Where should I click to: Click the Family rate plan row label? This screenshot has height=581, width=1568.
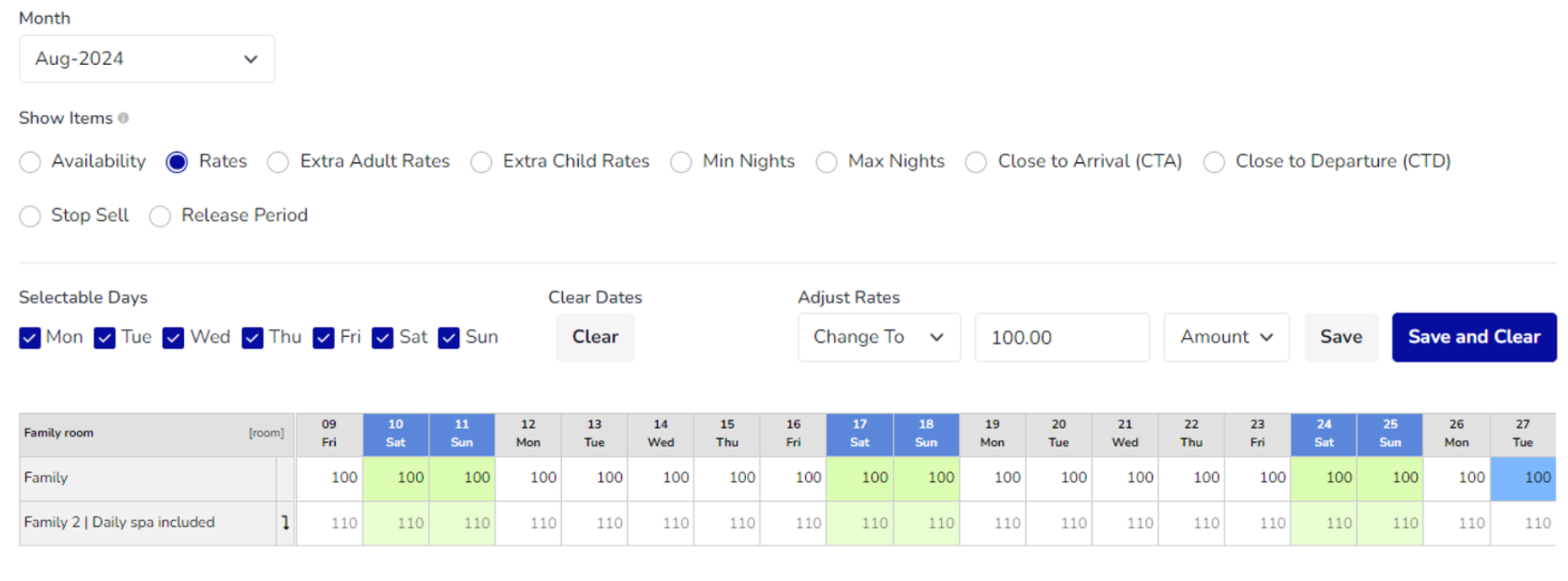coord(46,478)
